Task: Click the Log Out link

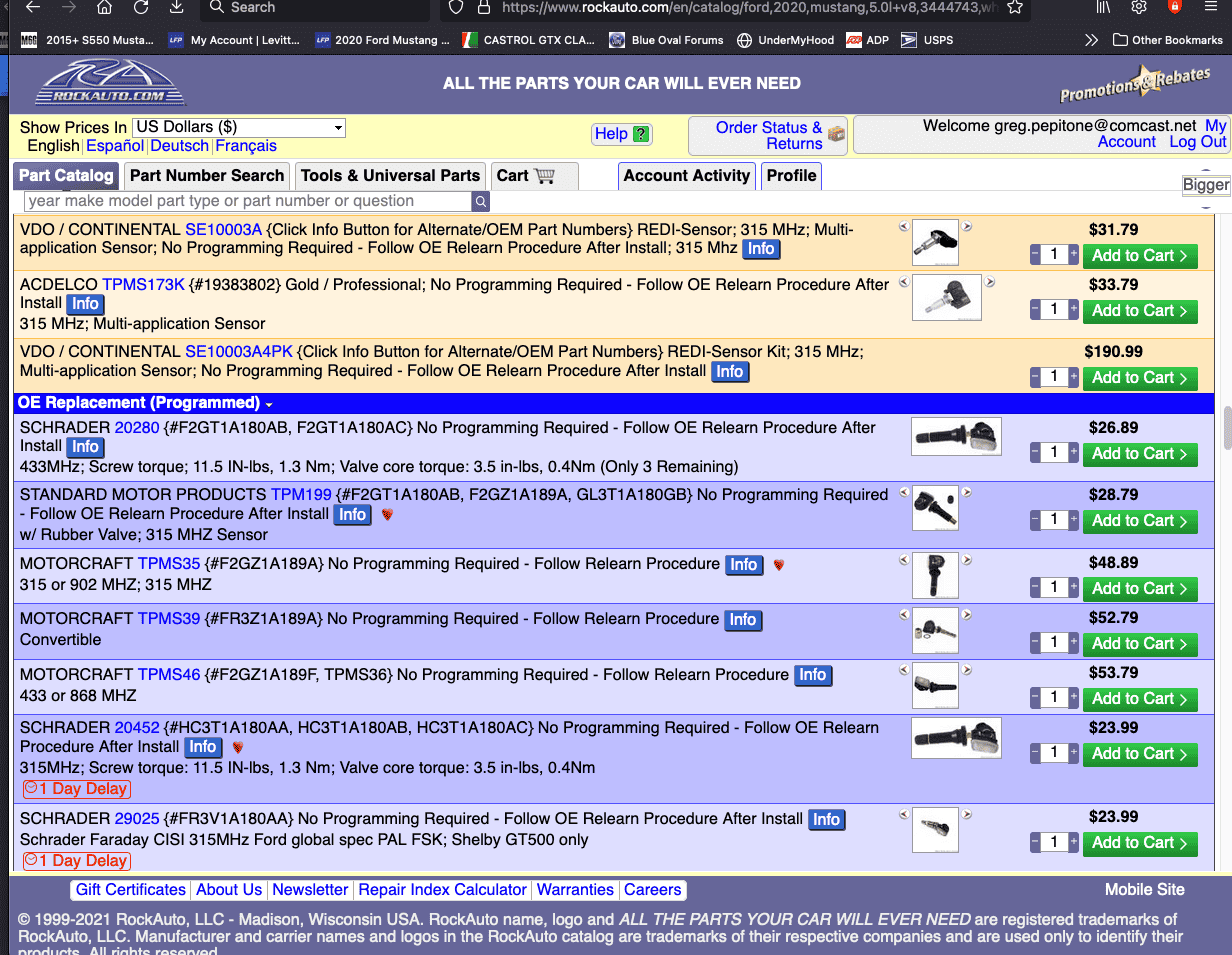Action: click(1198, 142)
